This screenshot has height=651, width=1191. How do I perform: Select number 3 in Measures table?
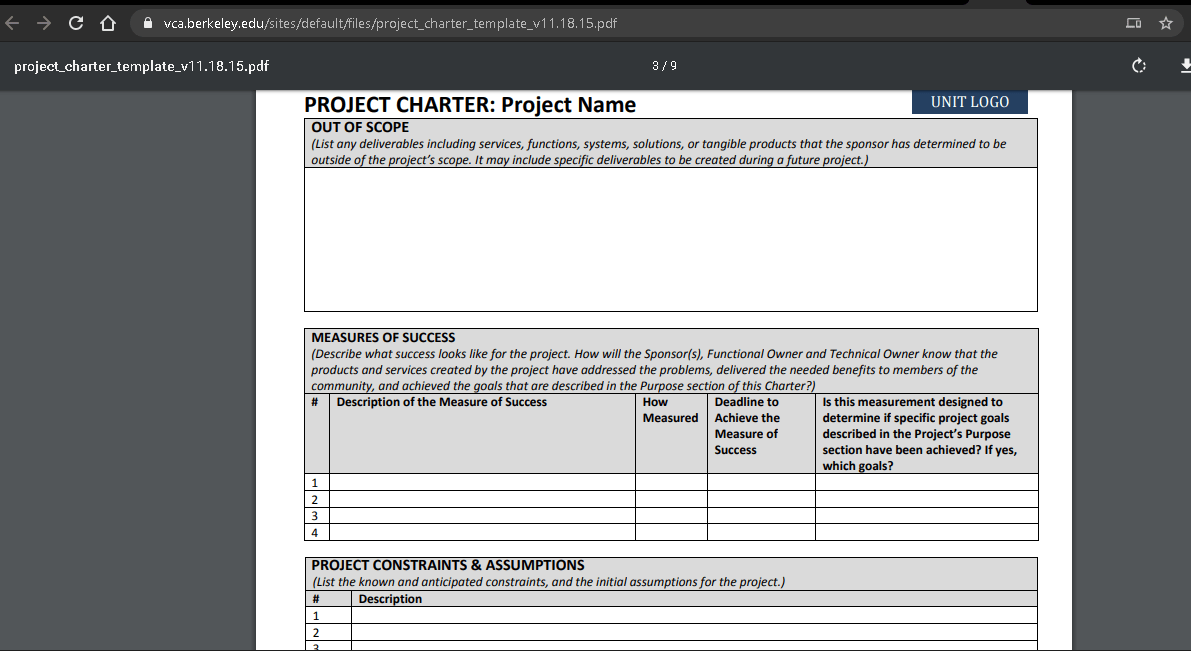pos(314,517)
